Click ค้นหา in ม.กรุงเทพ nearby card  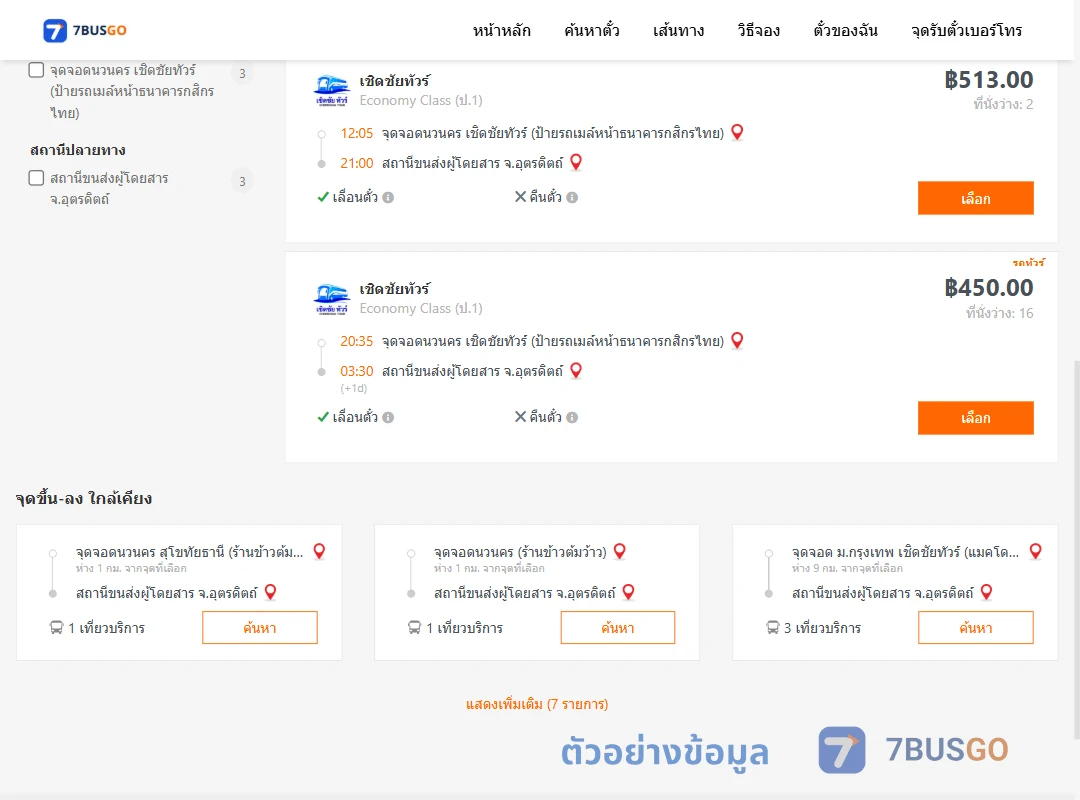click(x=975, y=628)
